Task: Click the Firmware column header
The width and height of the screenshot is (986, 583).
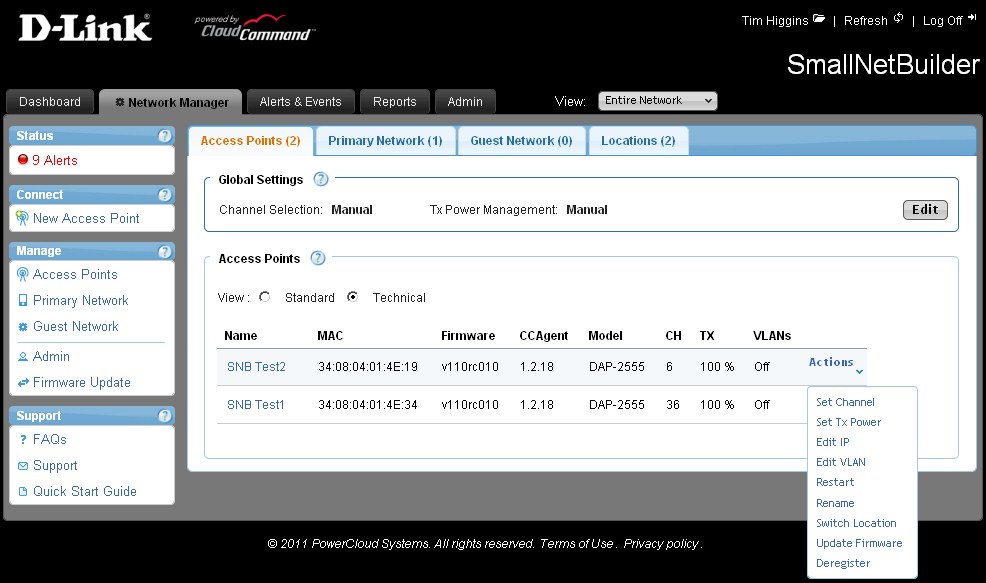Action: pos(468,336)
